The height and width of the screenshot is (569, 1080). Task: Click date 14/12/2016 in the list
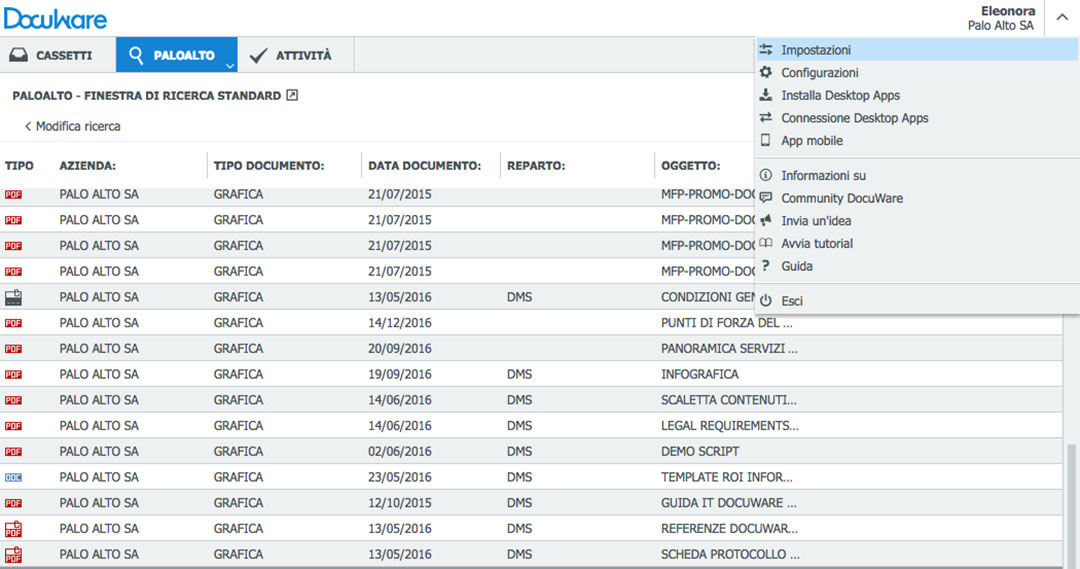tap(399, 322)
